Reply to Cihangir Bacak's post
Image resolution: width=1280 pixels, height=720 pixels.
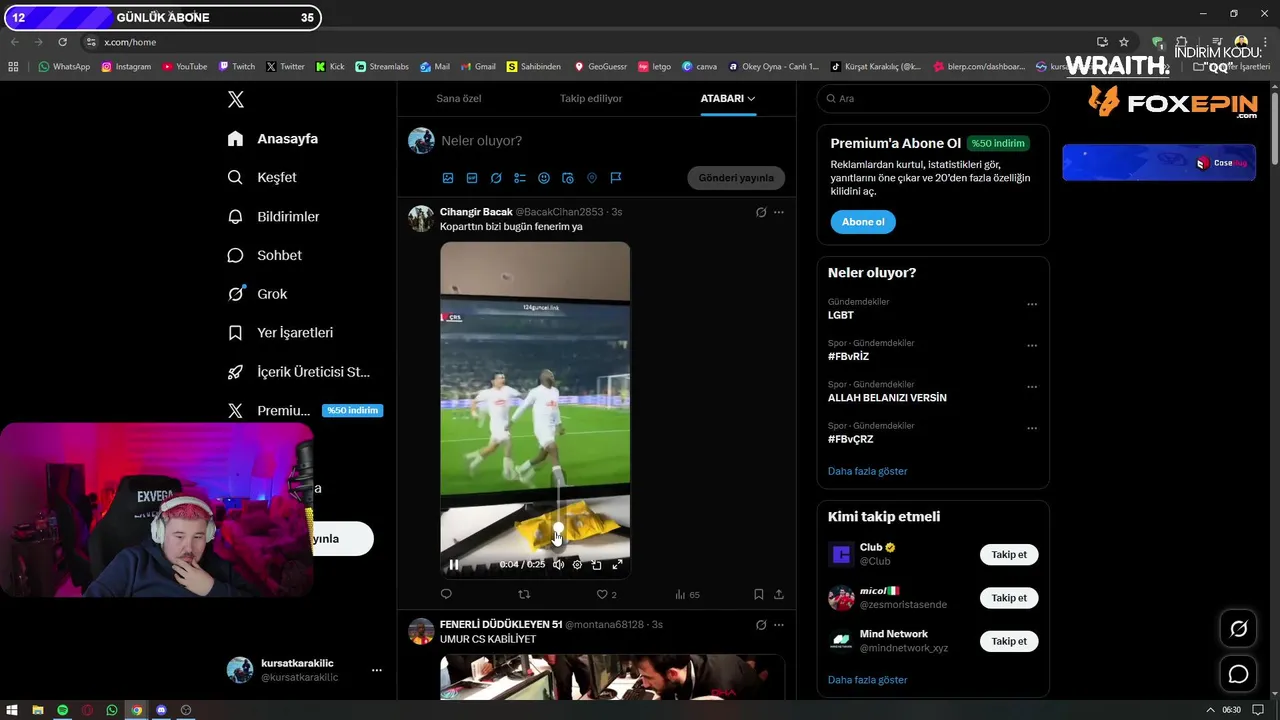(446, 594)
